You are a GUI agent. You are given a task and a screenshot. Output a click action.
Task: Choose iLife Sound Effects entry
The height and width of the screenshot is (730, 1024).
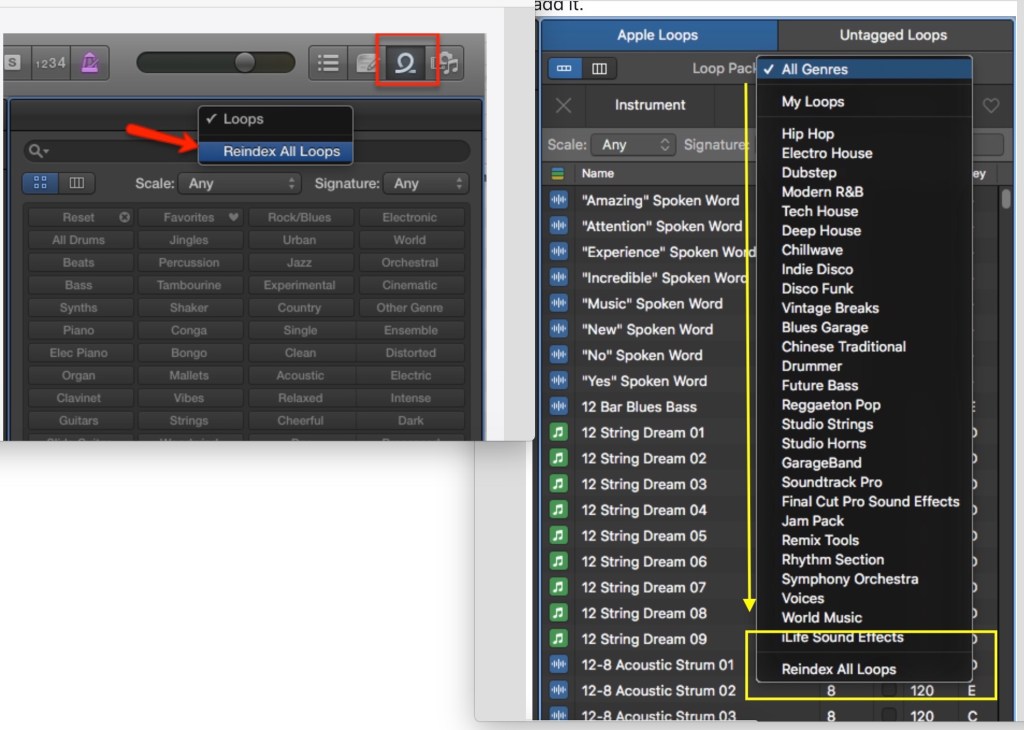point(864,637)
